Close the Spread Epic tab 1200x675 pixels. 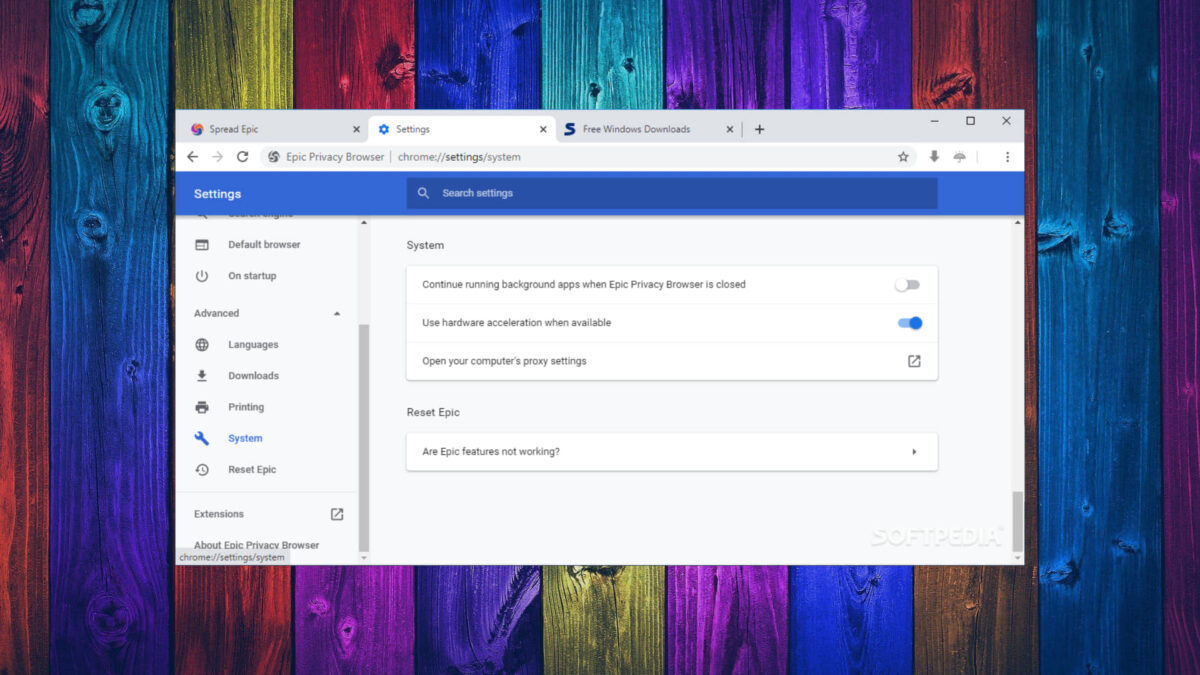[356, 129]
